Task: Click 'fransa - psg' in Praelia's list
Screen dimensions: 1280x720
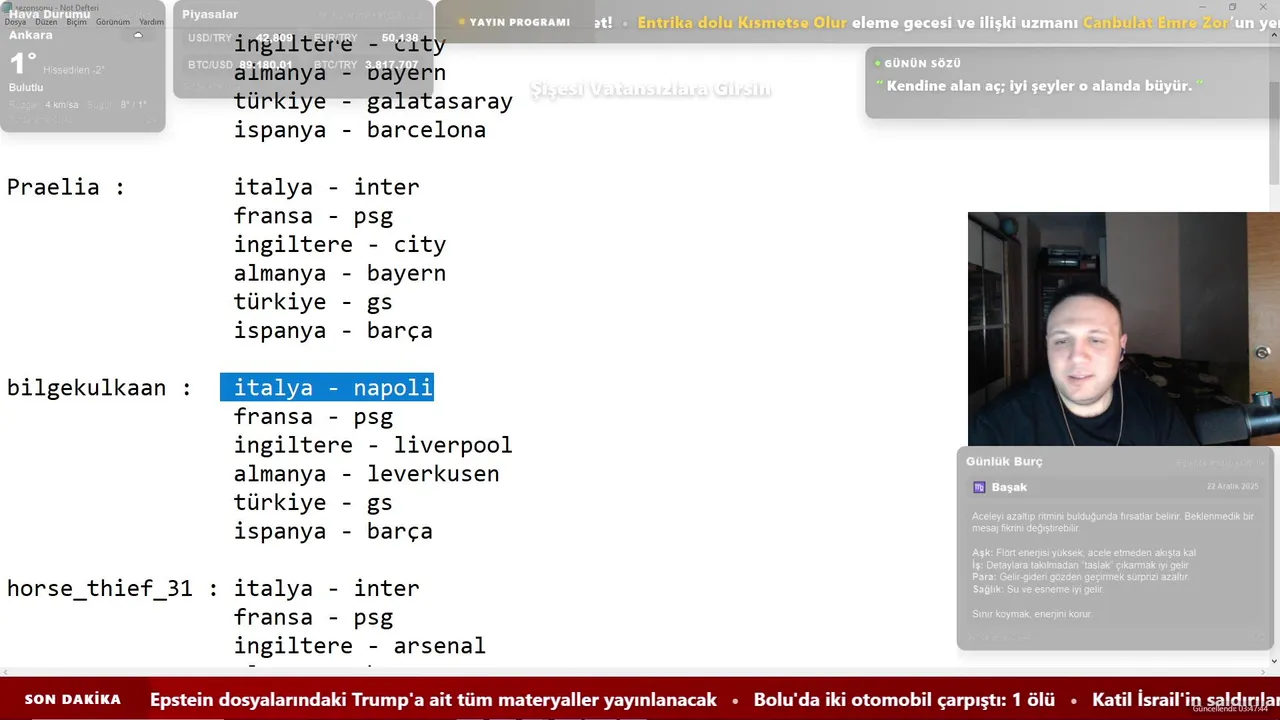Action: [x=313, y=216]
